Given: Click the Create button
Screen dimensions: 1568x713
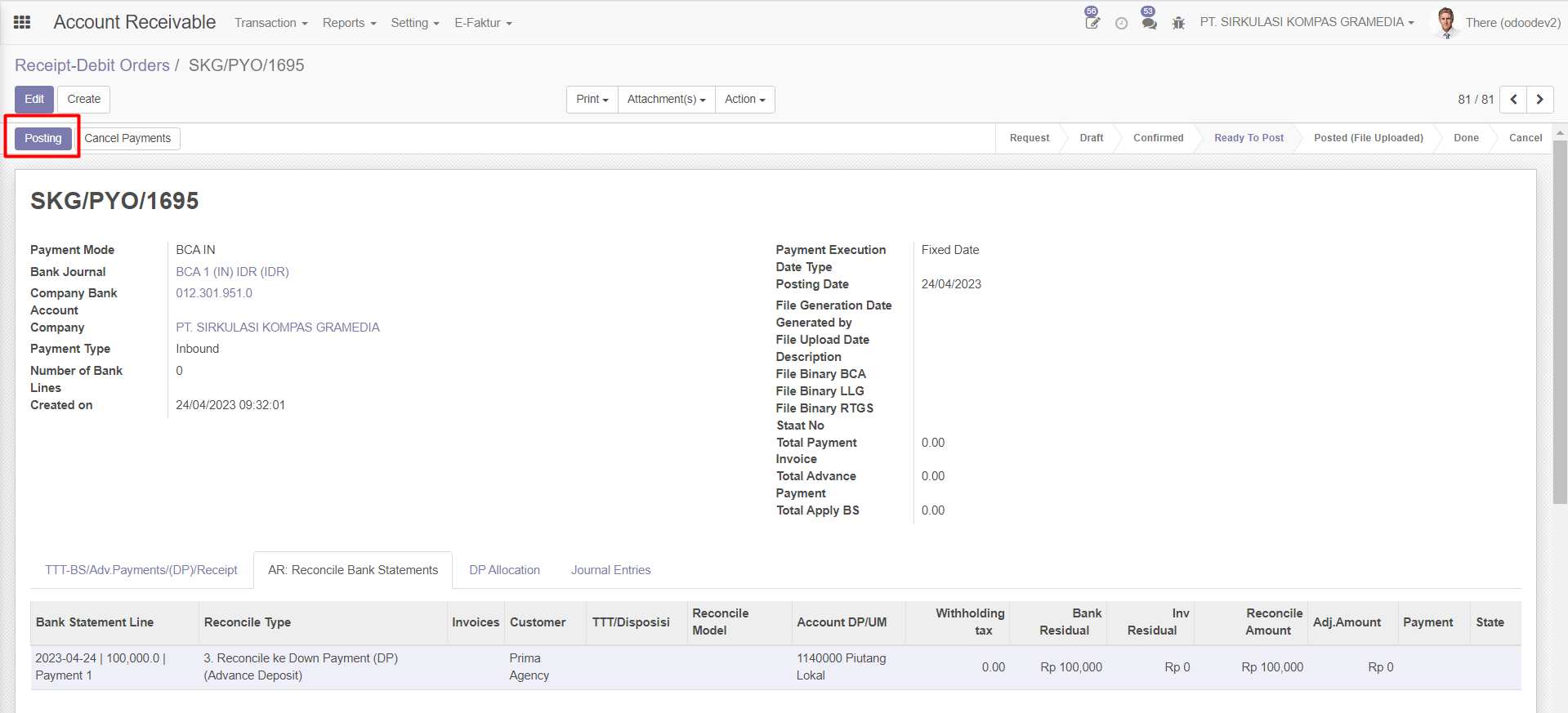Looking at the screenshot, I should [84, 99].
